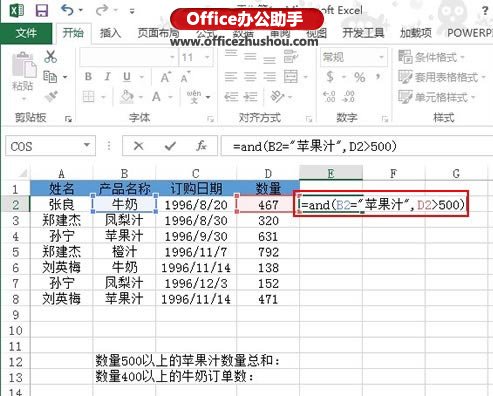This screenshot has height=396, width=493.
Task: Toggle Italic formatting
Action: pos(107,77)
